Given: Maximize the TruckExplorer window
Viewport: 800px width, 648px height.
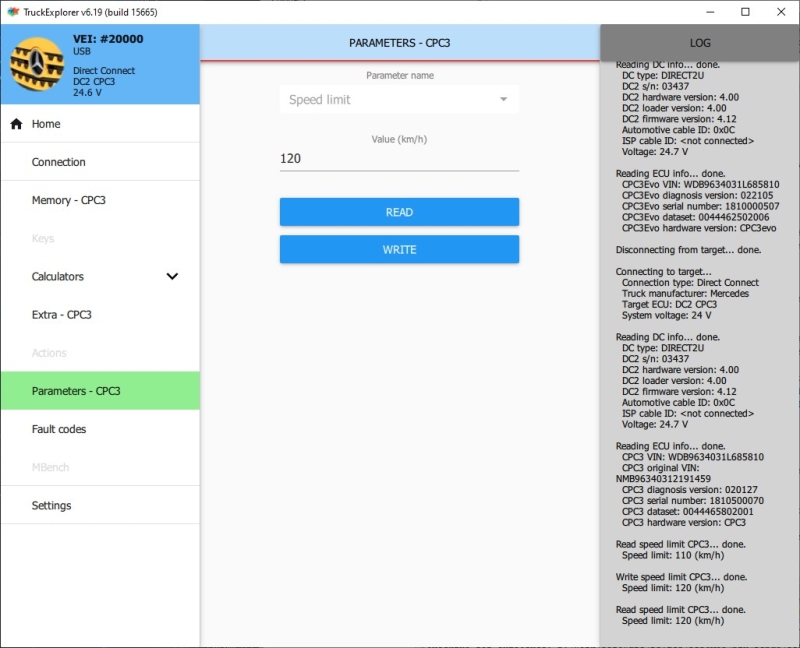Looking at the screenshot, I should [745, 12].
